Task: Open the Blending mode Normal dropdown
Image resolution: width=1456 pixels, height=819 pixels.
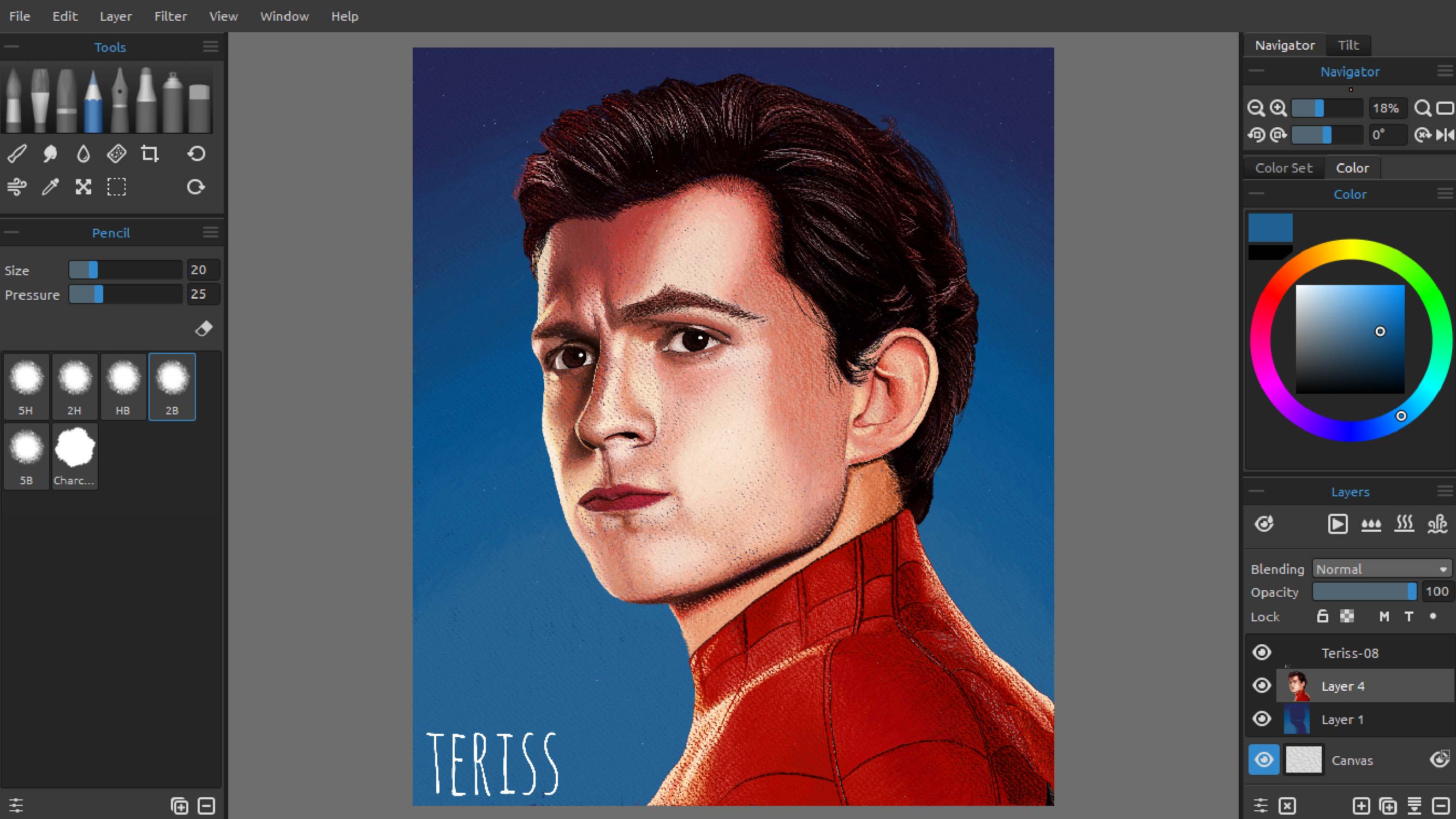Action: (x=1381, y=568)
